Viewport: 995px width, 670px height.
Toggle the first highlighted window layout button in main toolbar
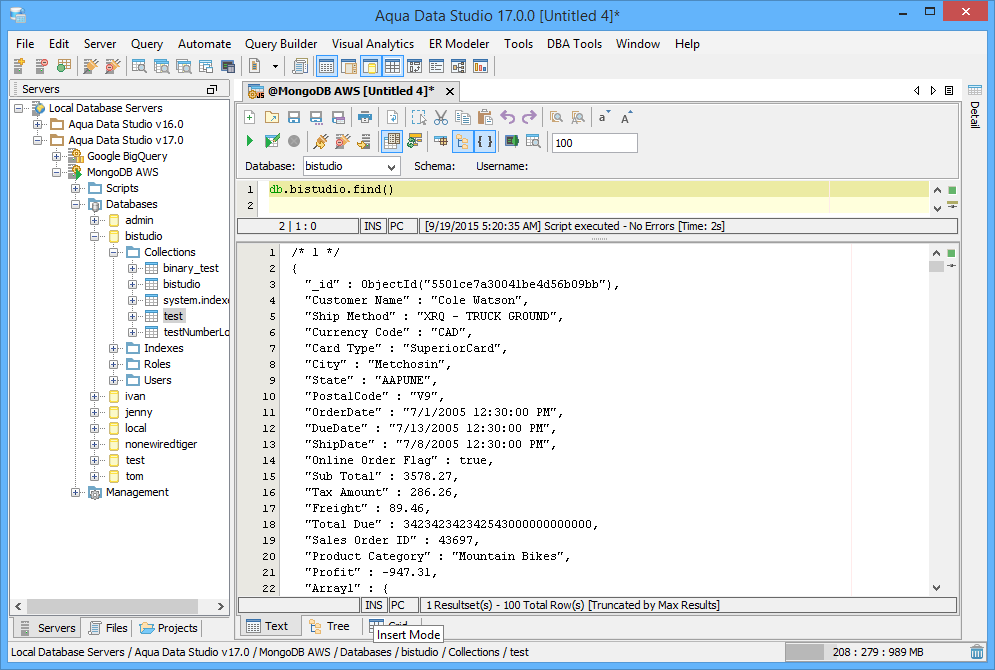tap(327, 66)
